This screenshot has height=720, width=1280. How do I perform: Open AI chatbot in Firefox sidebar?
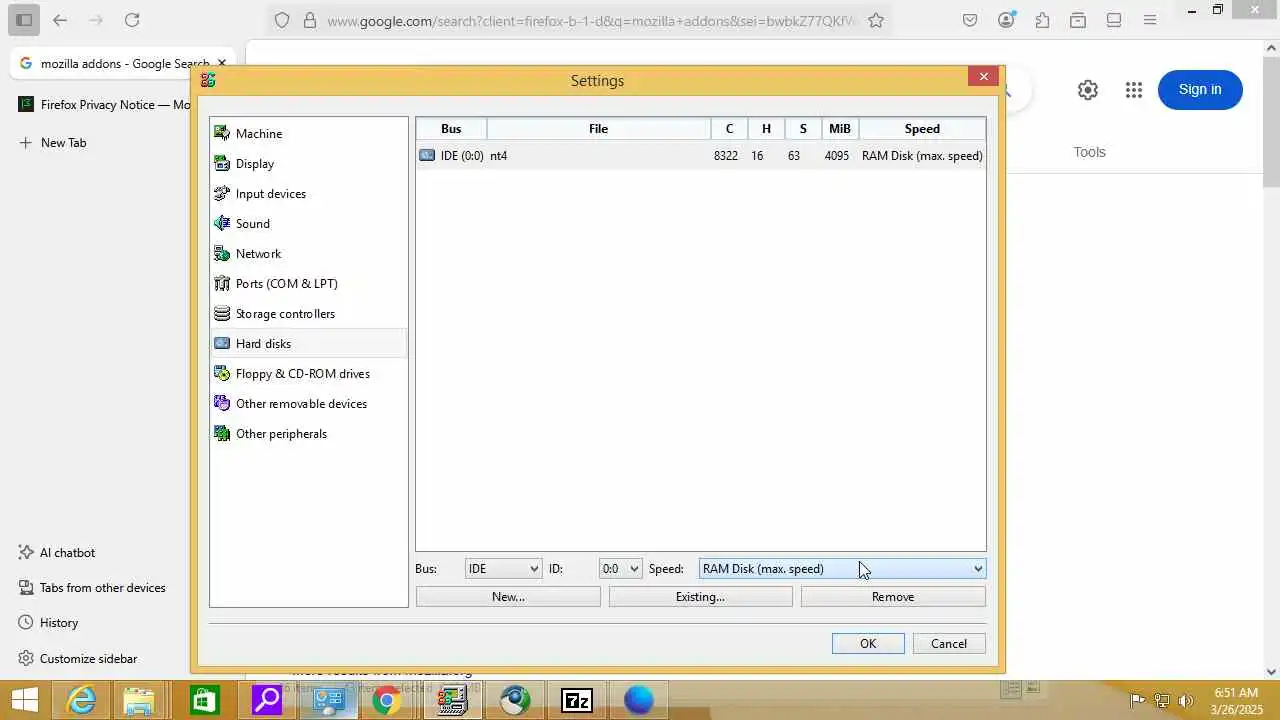click(x=57, y=552)
